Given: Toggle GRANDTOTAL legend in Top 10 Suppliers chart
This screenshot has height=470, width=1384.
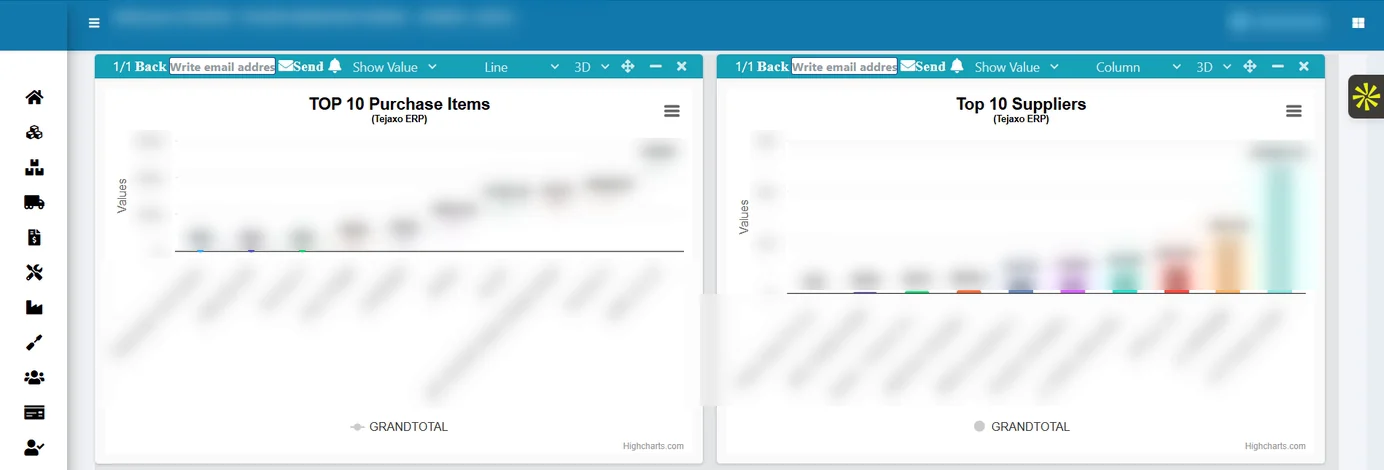Looking at the screenshot, I should pos(1021,427).
